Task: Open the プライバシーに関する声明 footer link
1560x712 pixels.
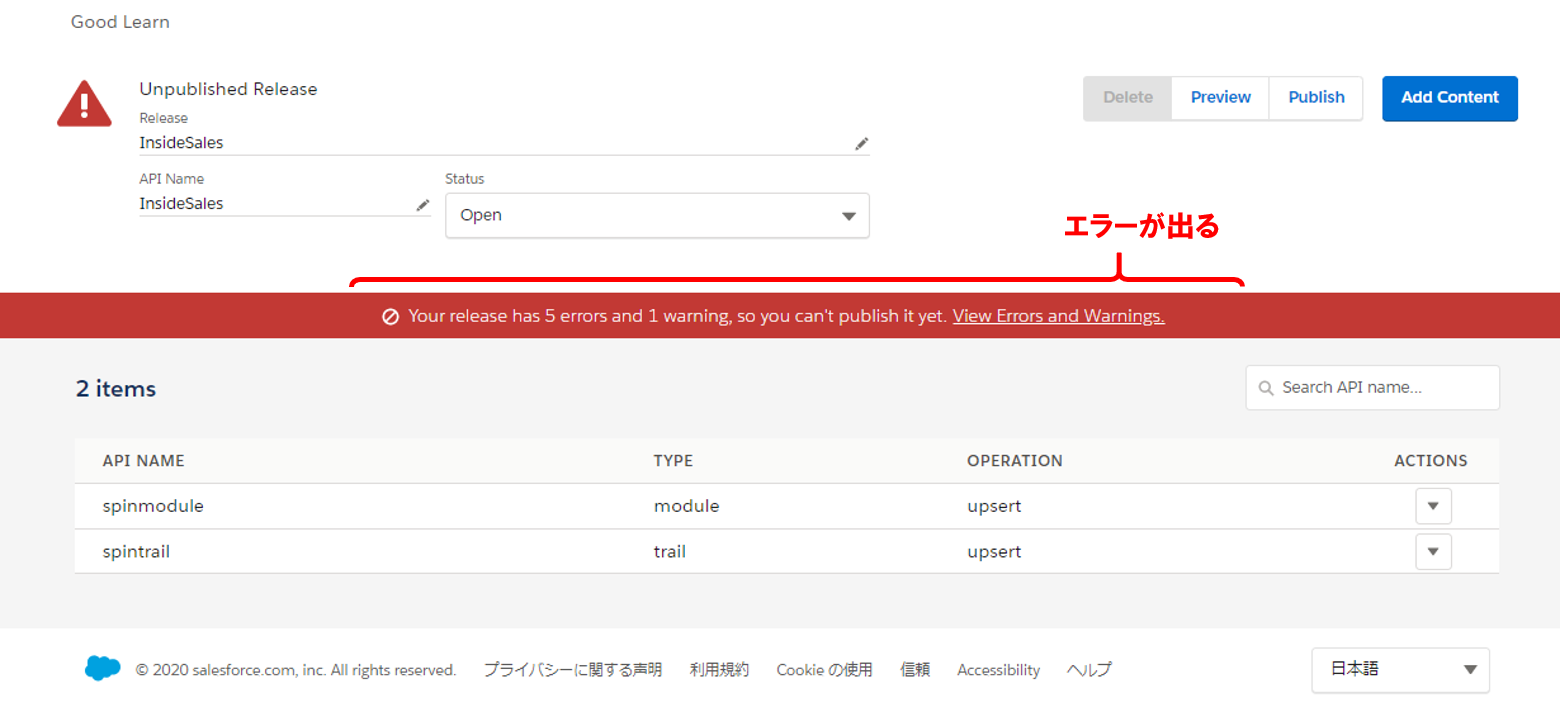Action: click(572, 670)
